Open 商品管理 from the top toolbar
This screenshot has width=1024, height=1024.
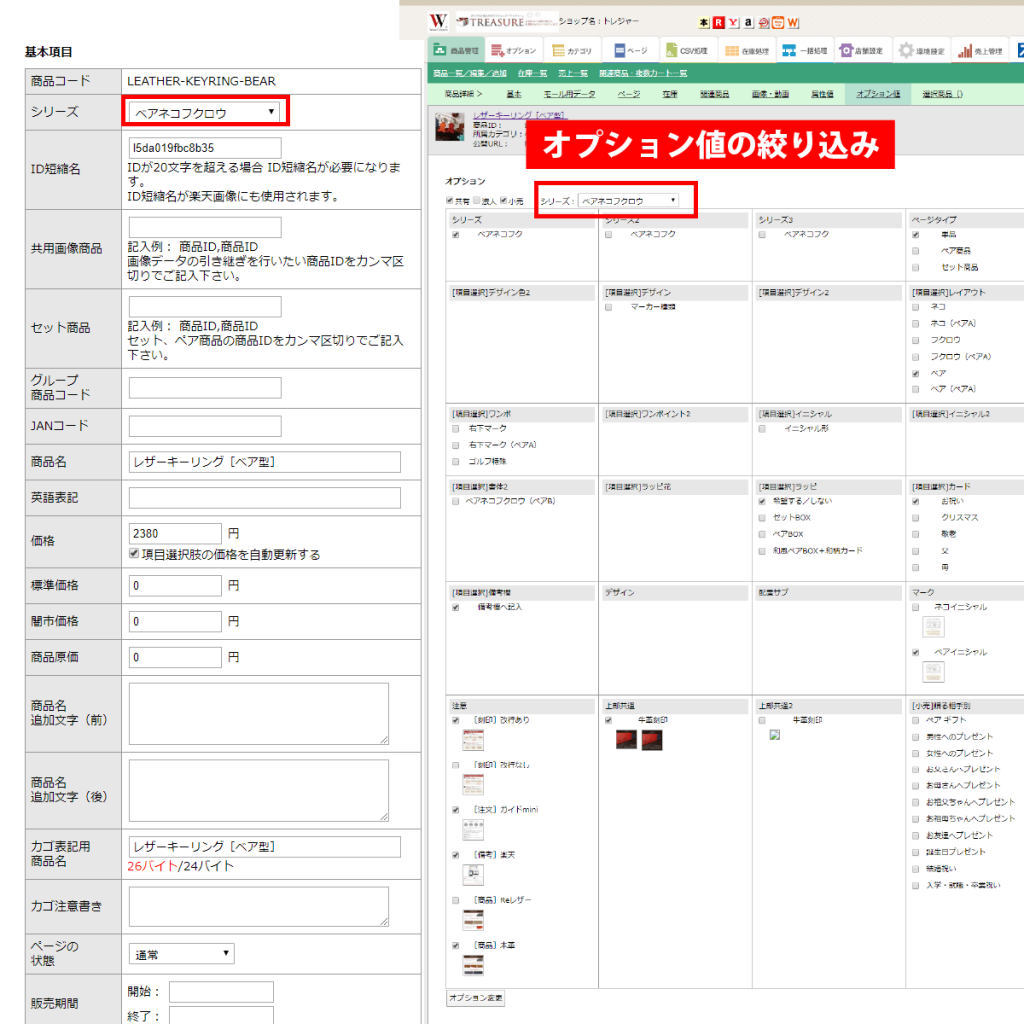(459, 50)
